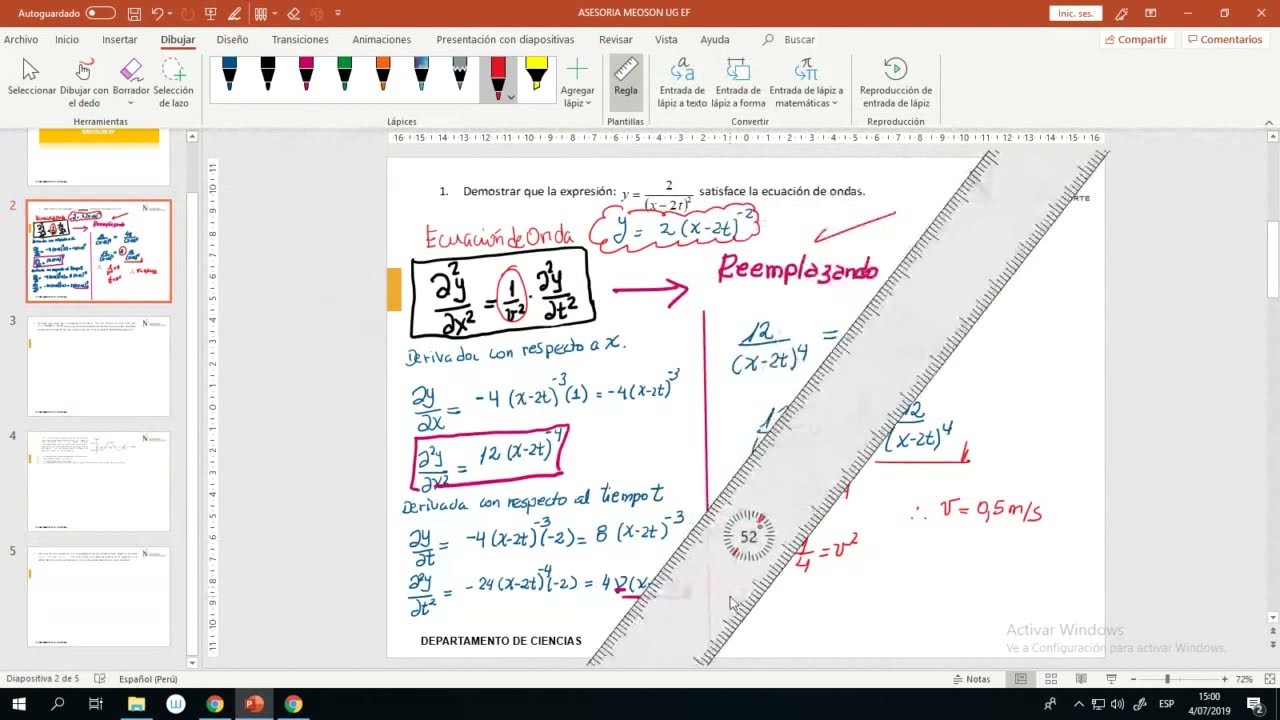Open the Undo history dropdown arrow
The height and width of the screenshot is (720, 1280).
pyautogui.click(x=170, y=13)
